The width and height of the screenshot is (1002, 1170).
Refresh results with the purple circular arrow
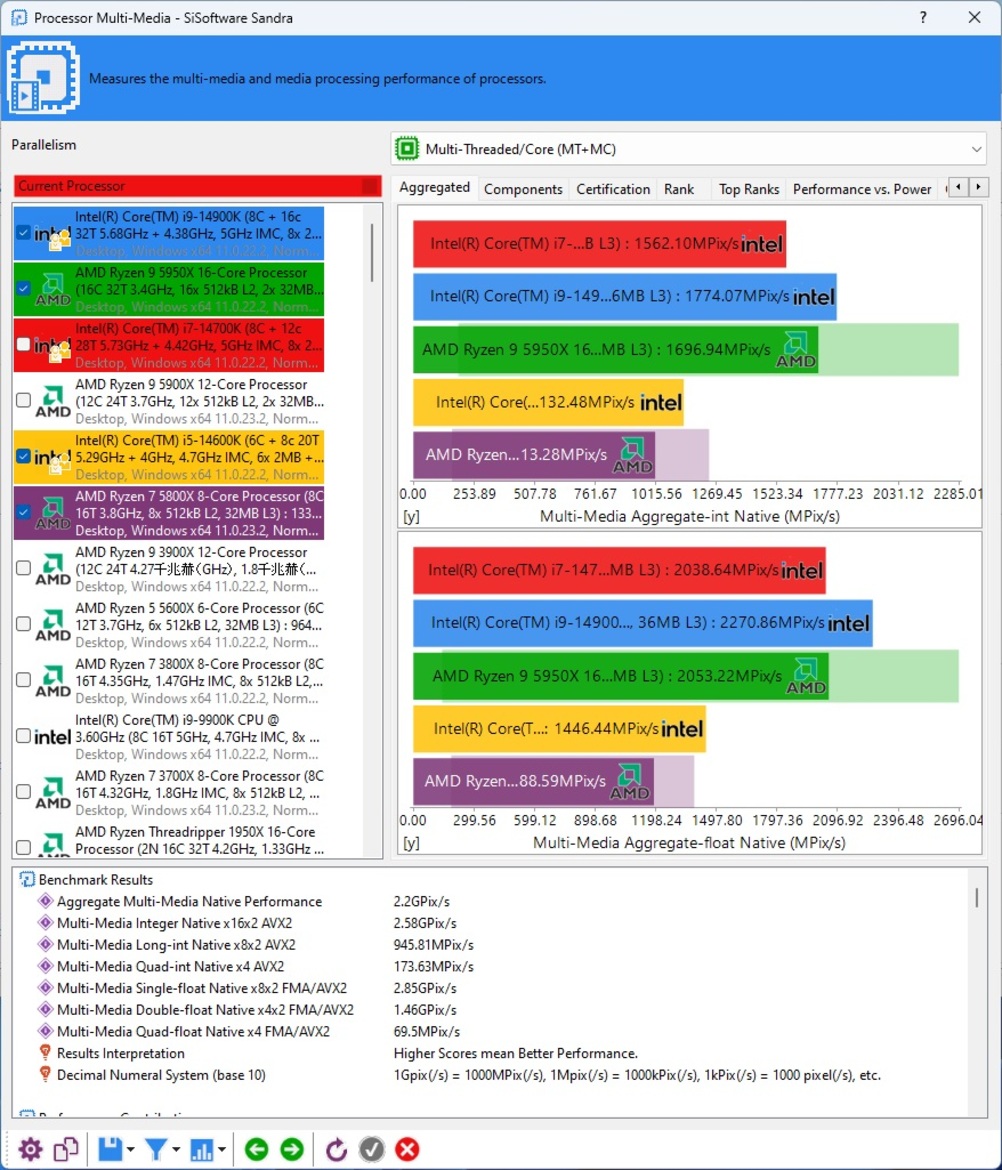(x=336, y=1149)
